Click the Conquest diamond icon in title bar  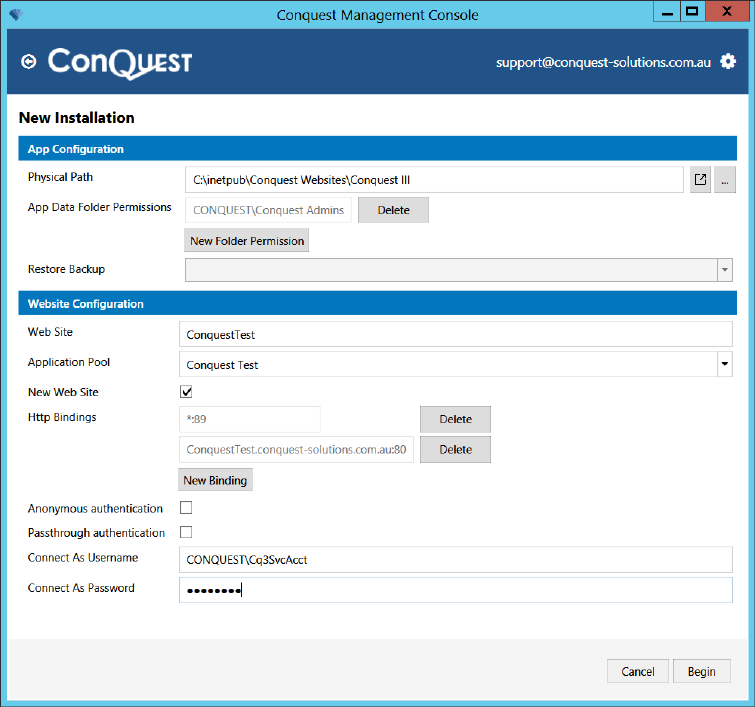click(x=15, y=14)
